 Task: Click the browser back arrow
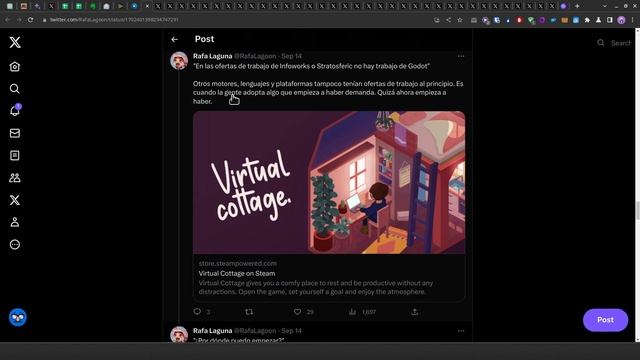pos(8,20)
